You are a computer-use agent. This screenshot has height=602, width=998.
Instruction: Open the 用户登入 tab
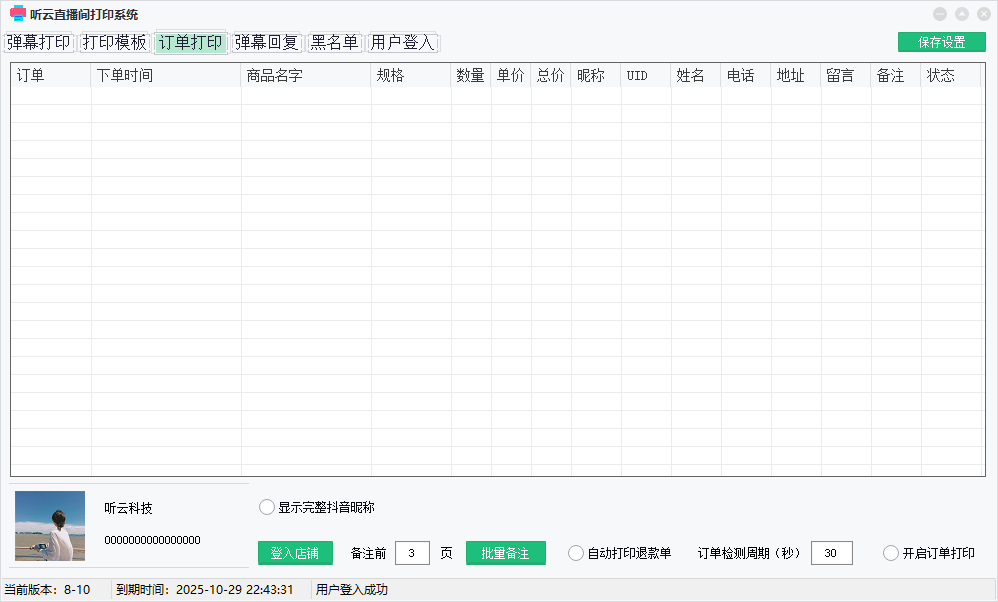403,43
